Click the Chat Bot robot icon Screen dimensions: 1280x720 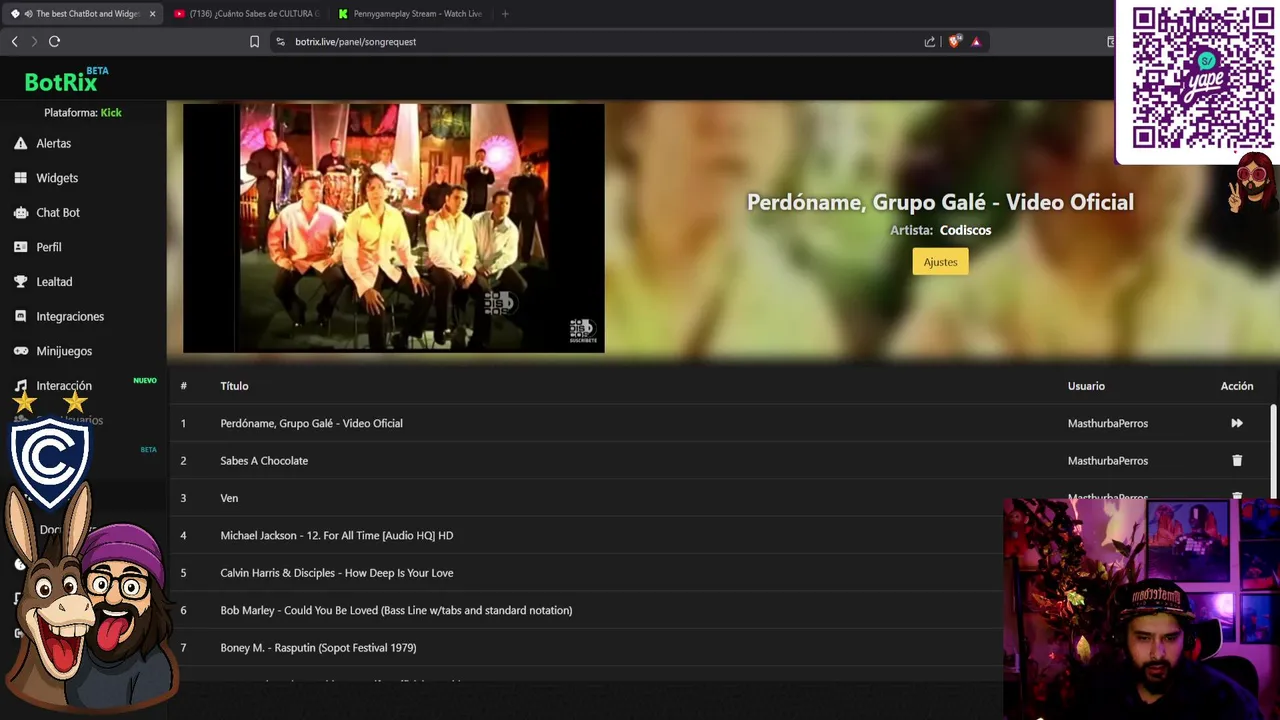point(20,212)
